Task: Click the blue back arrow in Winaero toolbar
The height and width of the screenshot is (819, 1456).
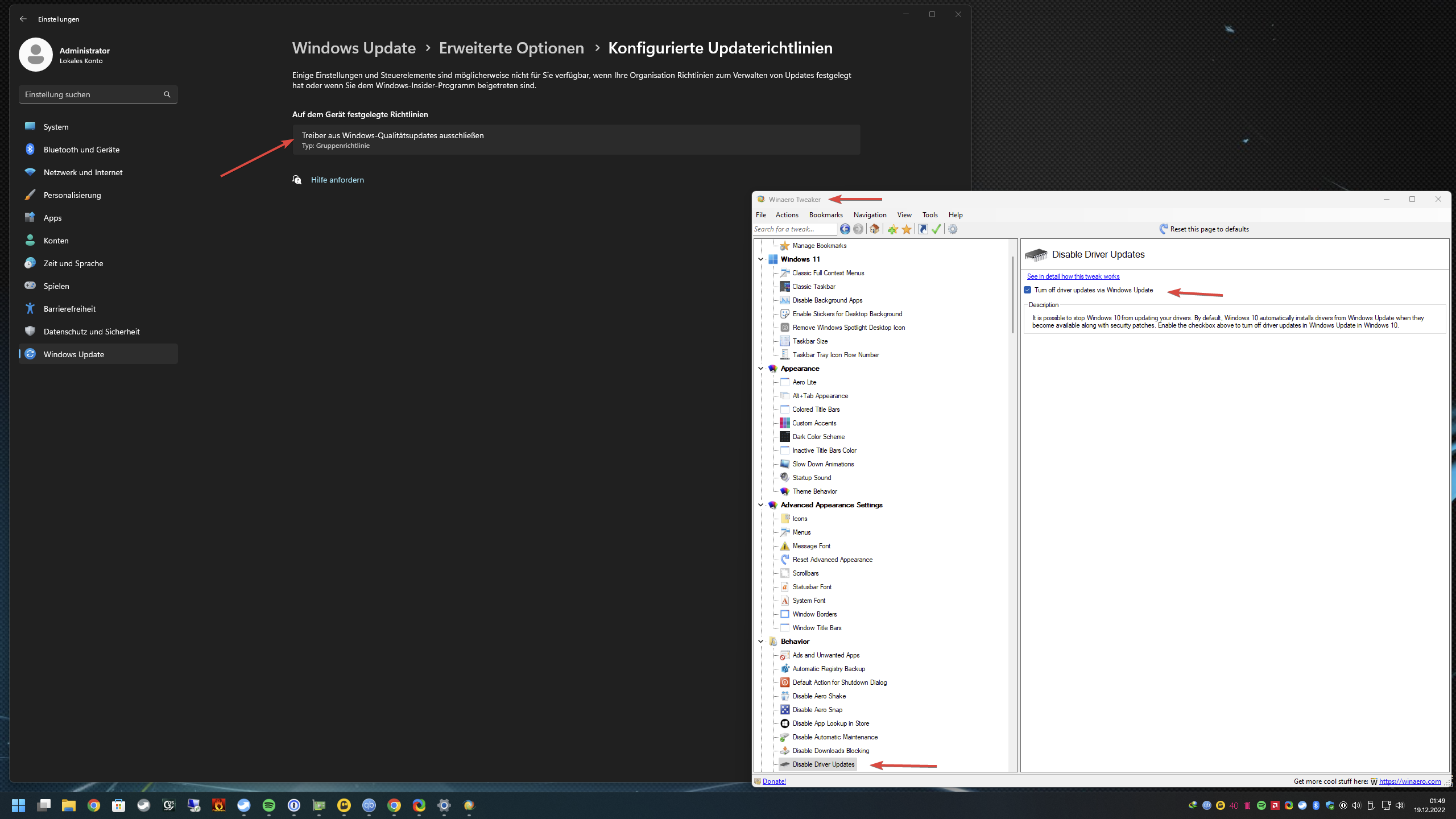Action: pyautogui.click(x=845, y=229)
